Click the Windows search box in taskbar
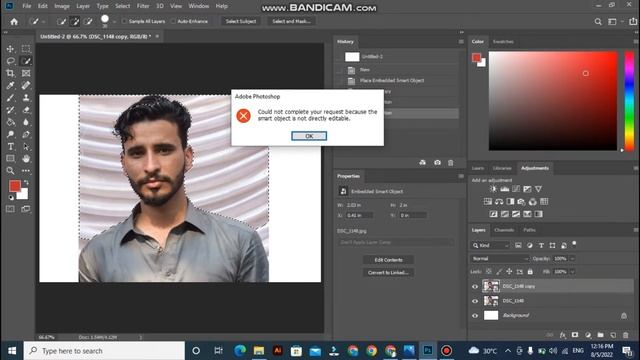640x360 pixels. pos(104,351)
